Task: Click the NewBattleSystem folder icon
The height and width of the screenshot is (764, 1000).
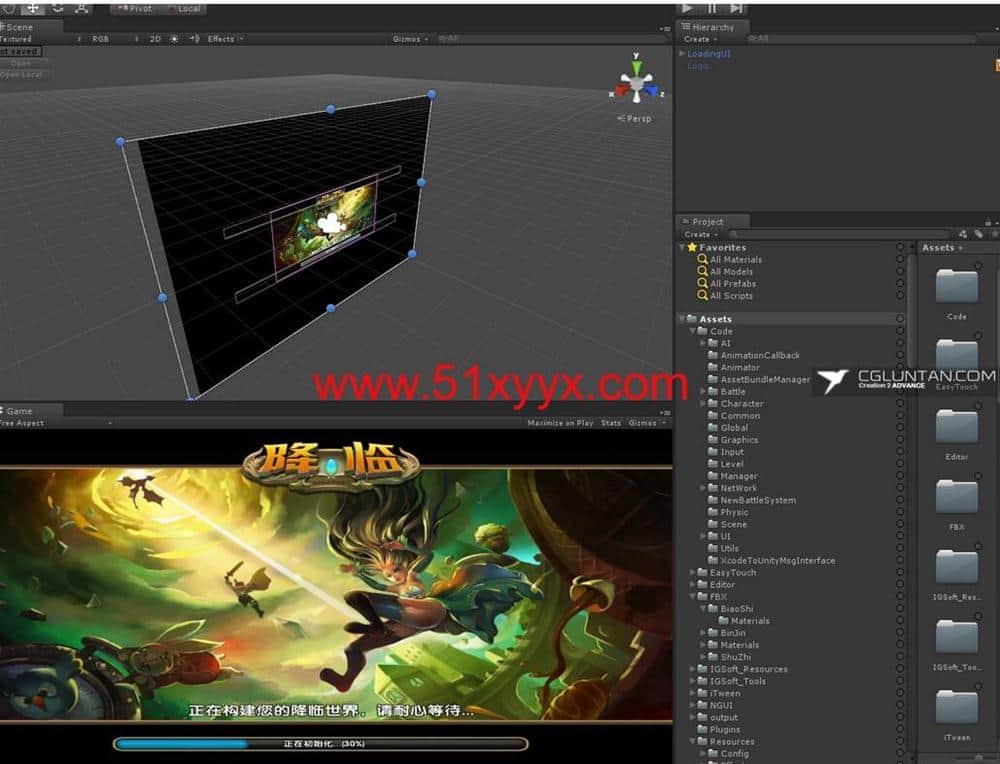Action: coord(713,500)
